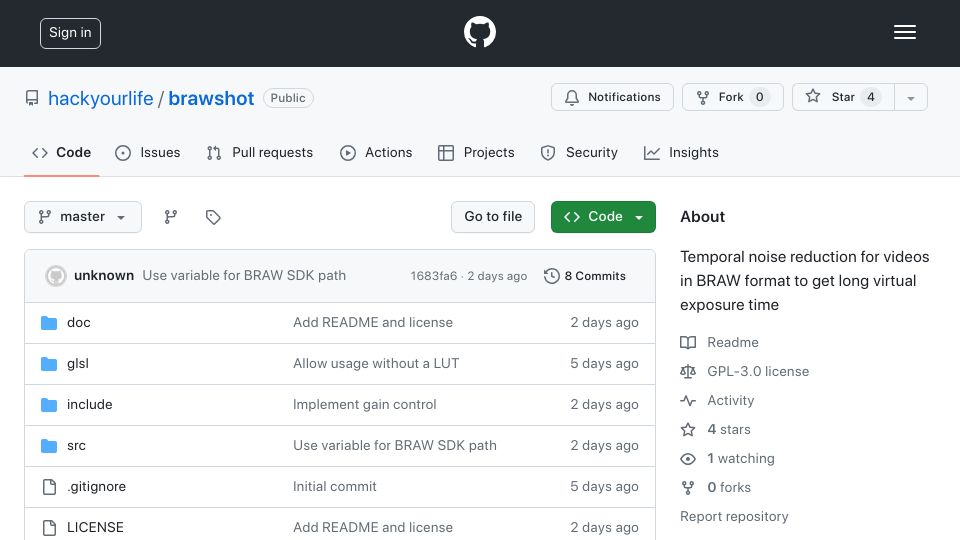Click the Go to file button
The width and height of the screenshot is (960, 540).
(493, 217)
